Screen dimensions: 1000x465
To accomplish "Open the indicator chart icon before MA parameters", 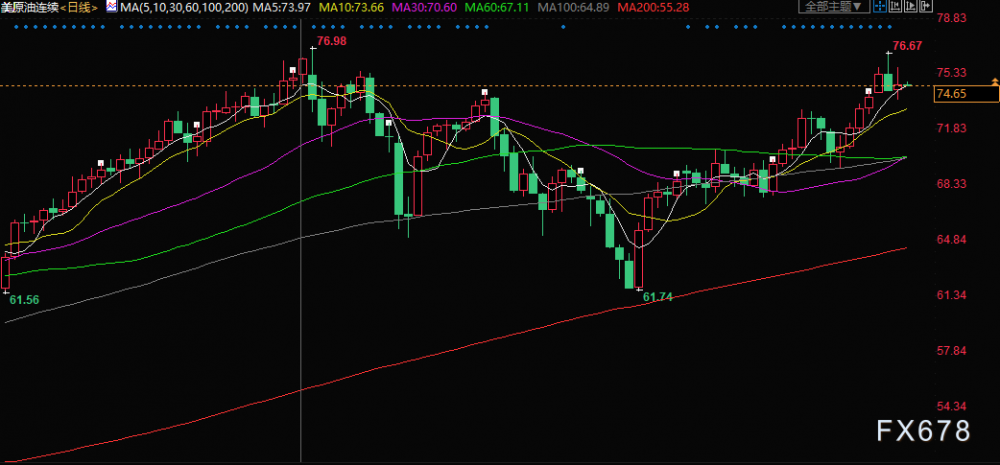I will [x=111, y=8].
